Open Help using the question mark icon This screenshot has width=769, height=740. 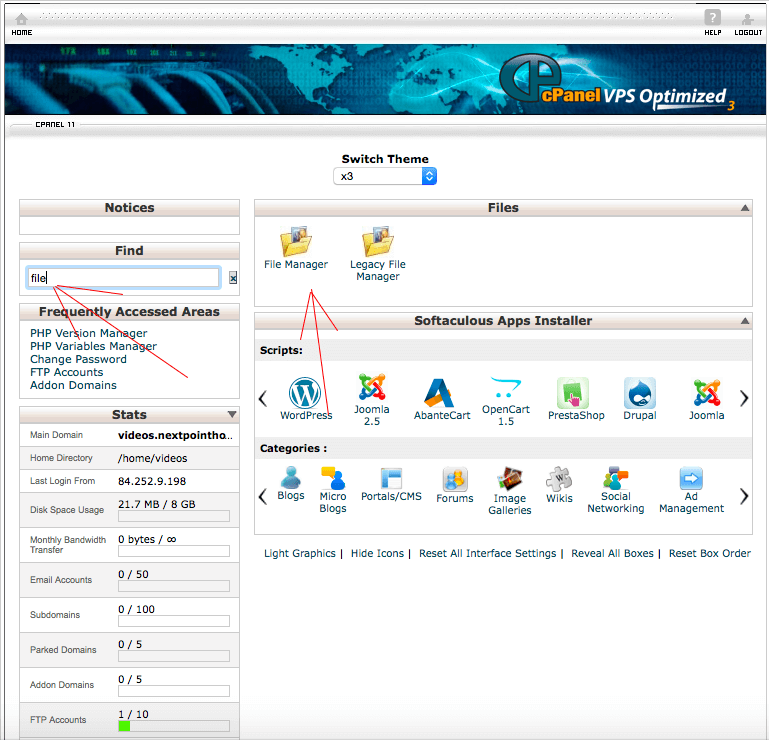[x=712, y=18]
